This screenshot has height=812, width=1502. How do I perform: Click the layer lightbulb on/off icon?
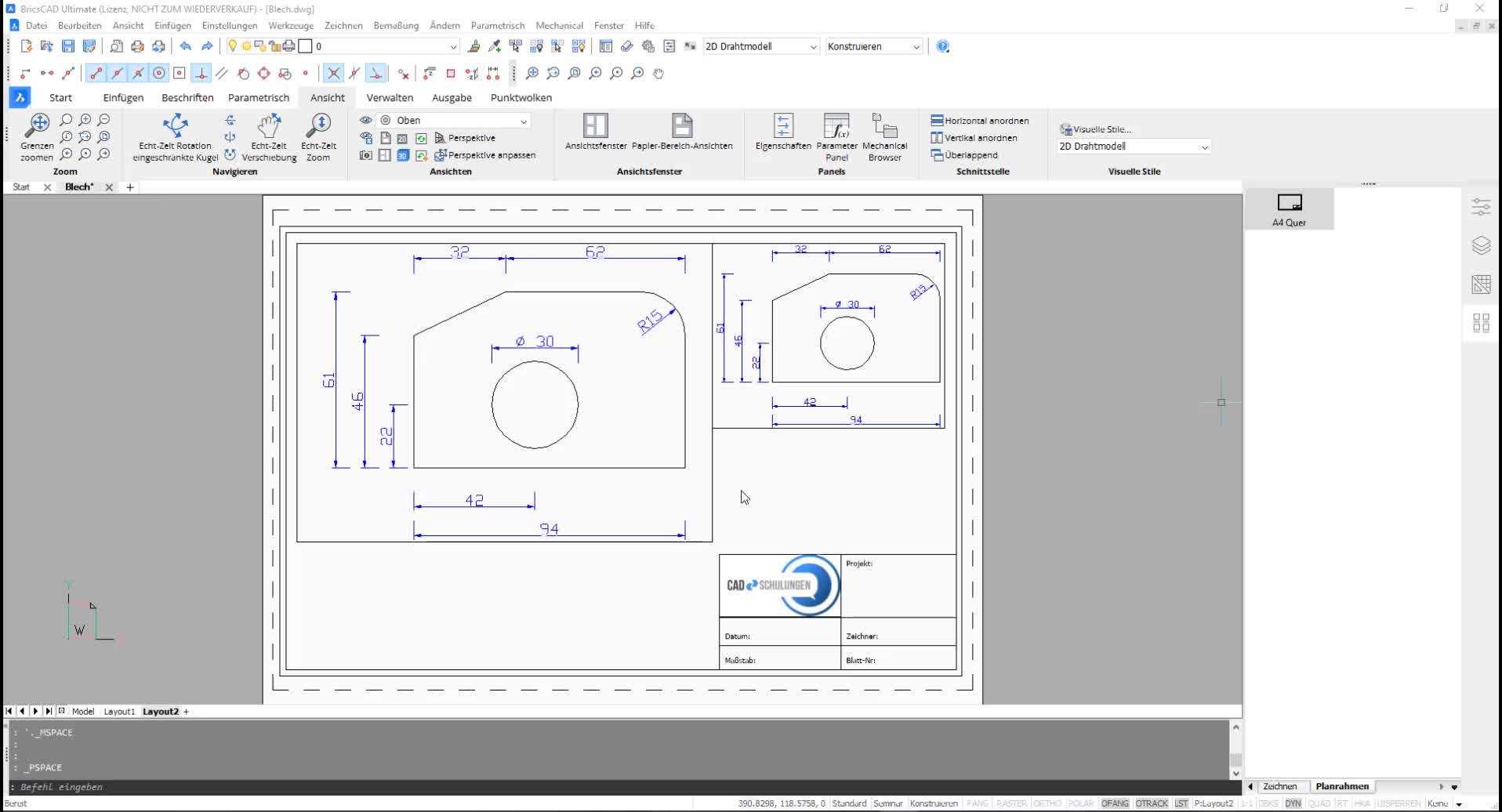232,46
